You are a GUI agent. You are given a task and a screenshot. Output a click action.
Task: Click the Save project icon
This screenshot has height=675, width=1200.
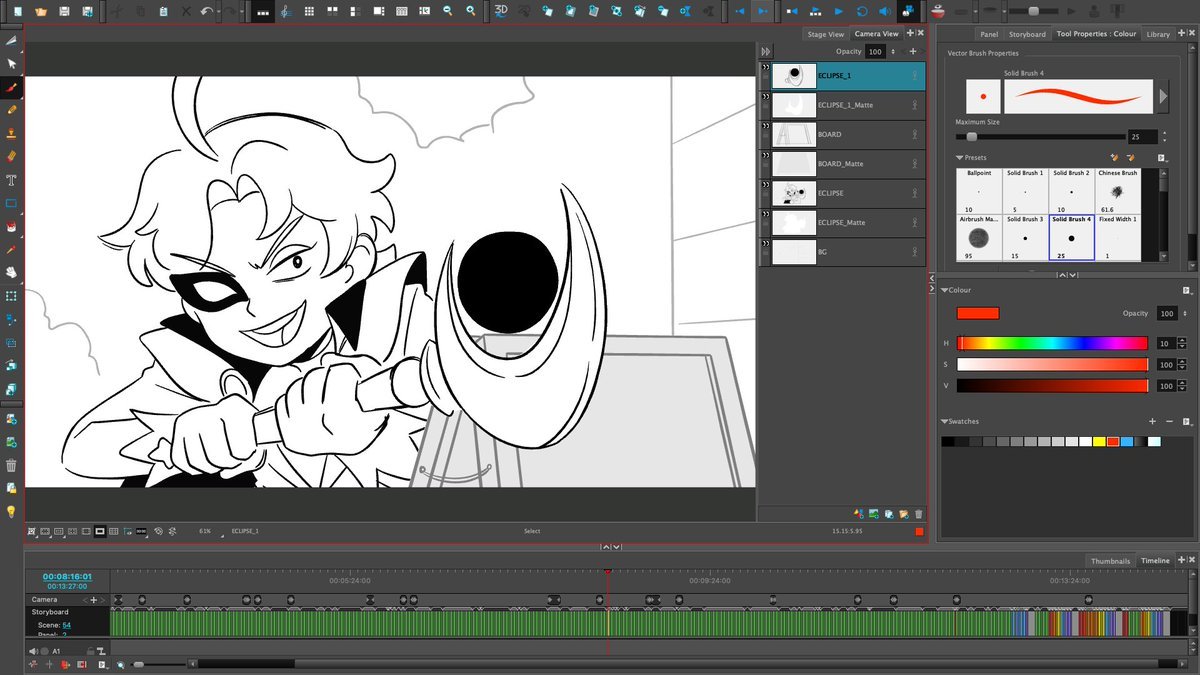pyautogui.click(x=65, y=11)
